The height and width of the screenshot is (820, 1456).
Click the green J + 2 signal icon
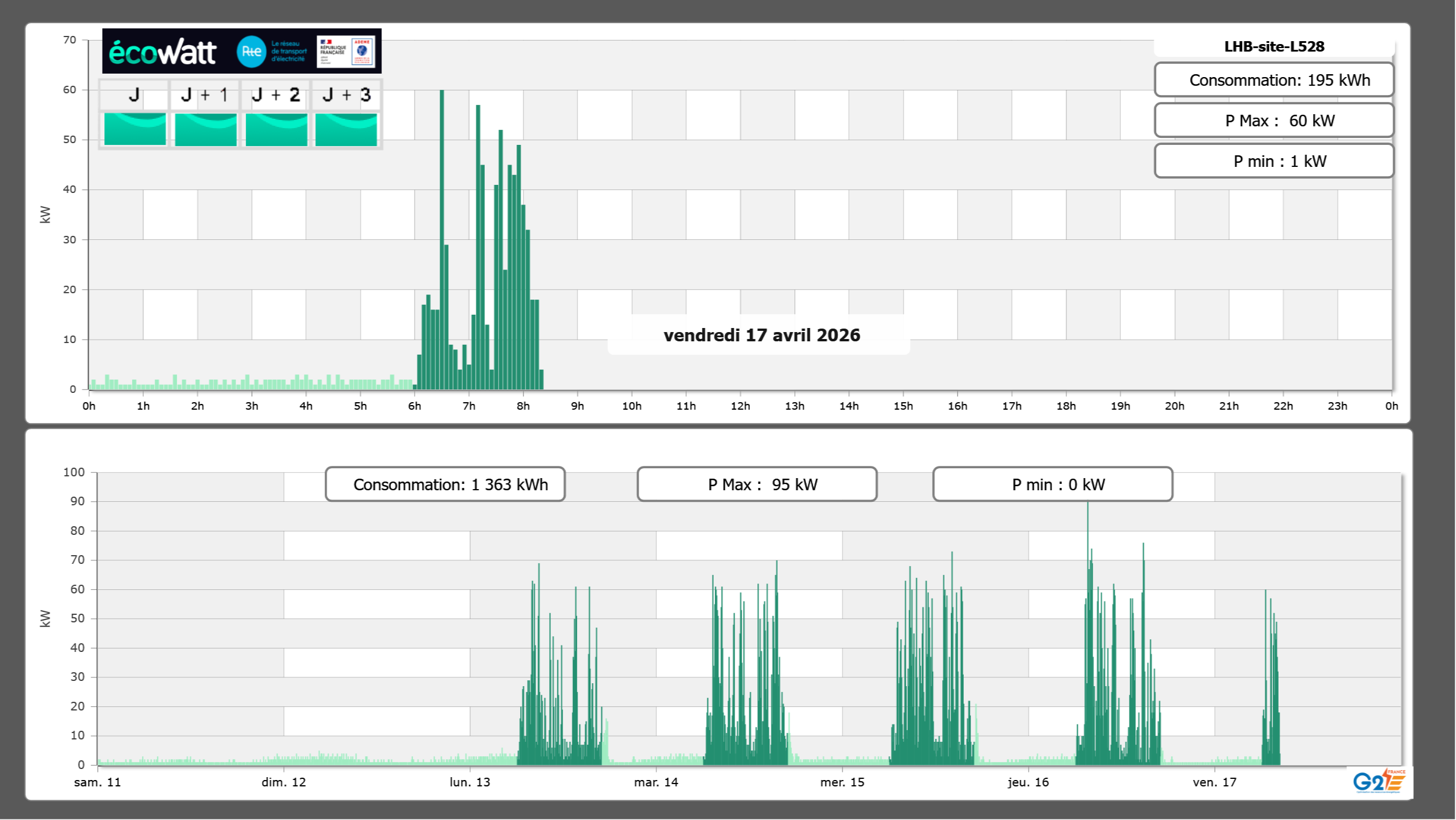tap(276, 129)
